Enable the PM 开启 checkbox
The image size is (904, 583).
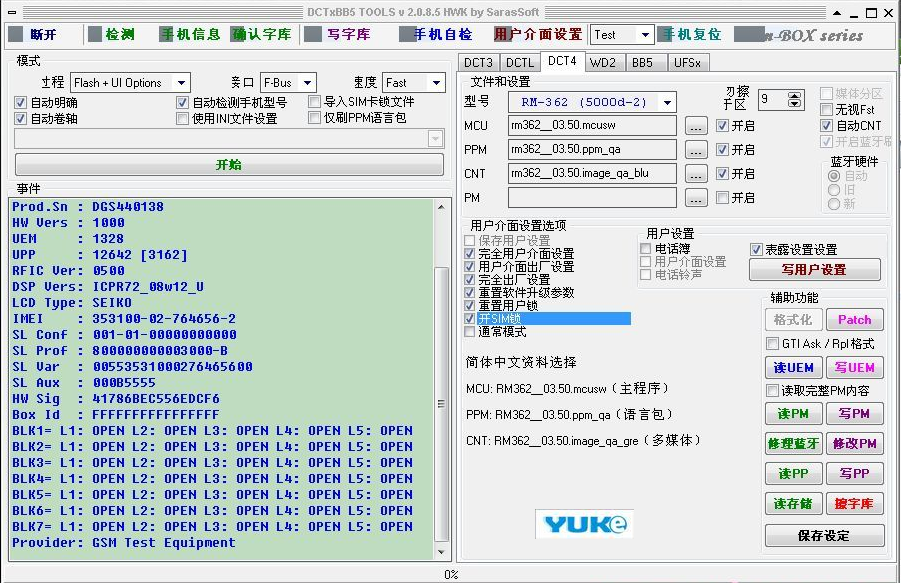coord(722,198)
